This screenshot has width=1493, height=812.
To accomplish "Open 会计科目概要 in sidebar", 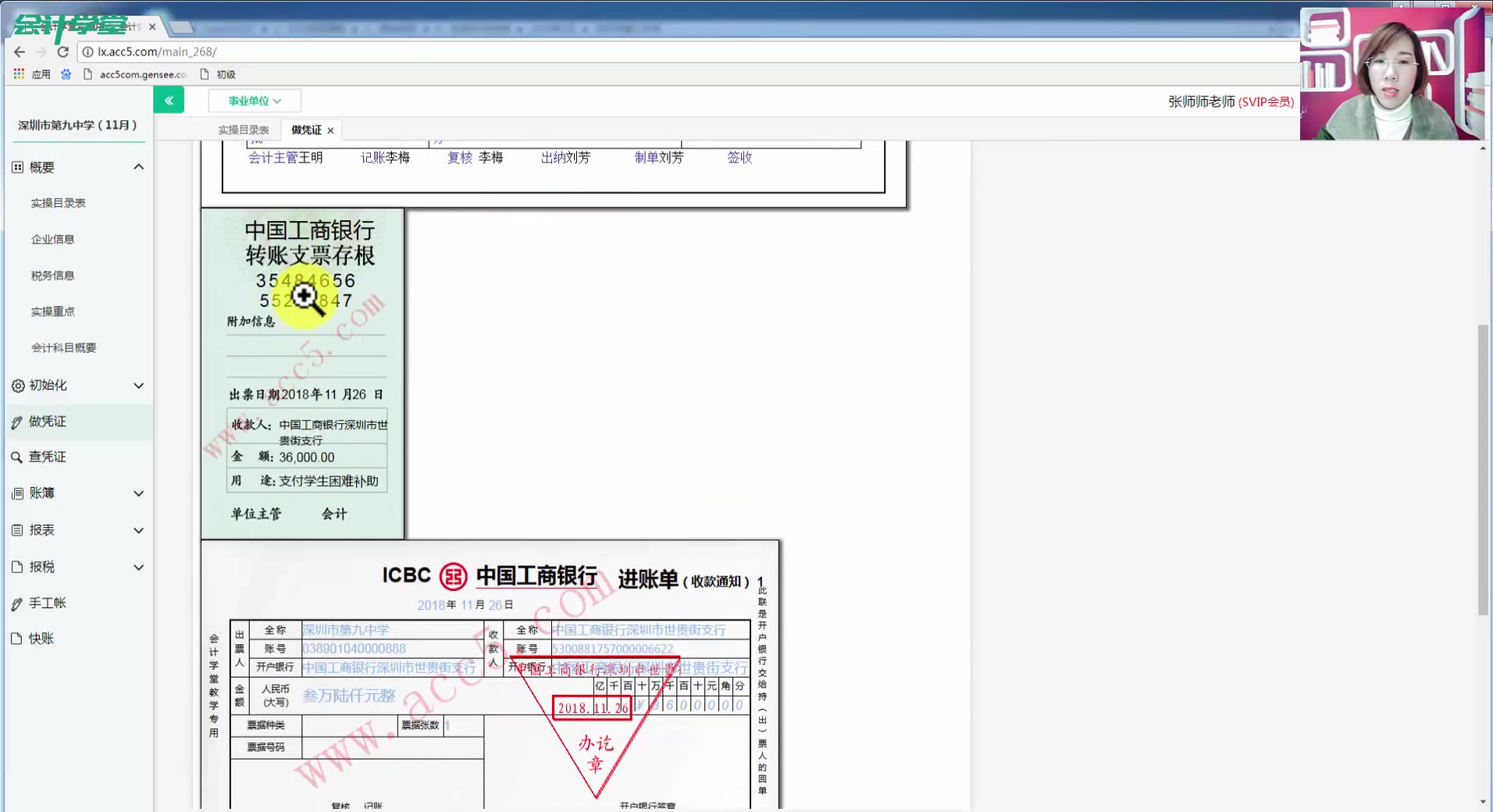I will click(64, 348).
